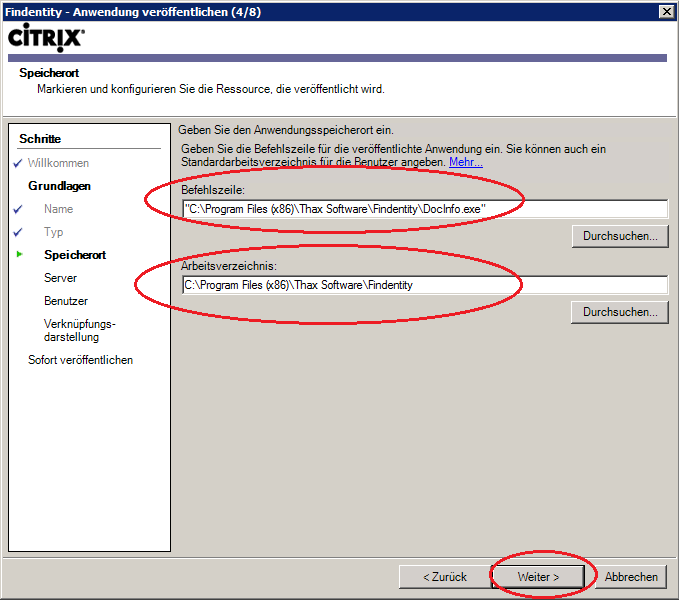Close the Findentity wizard window
679x600 pixels.
[666, 12]
